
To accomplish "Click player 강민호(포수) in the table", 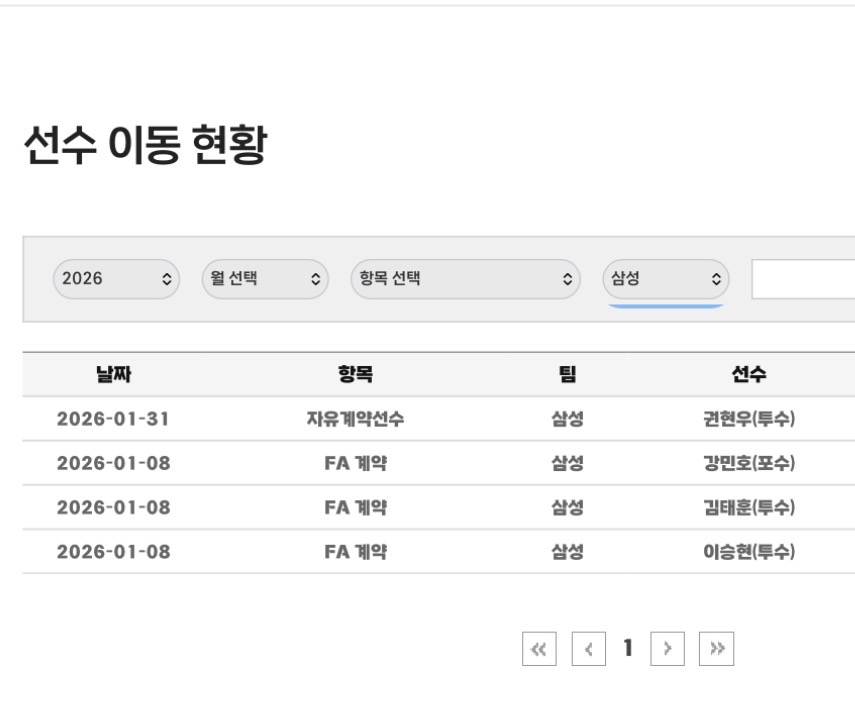I will (749, 463).
